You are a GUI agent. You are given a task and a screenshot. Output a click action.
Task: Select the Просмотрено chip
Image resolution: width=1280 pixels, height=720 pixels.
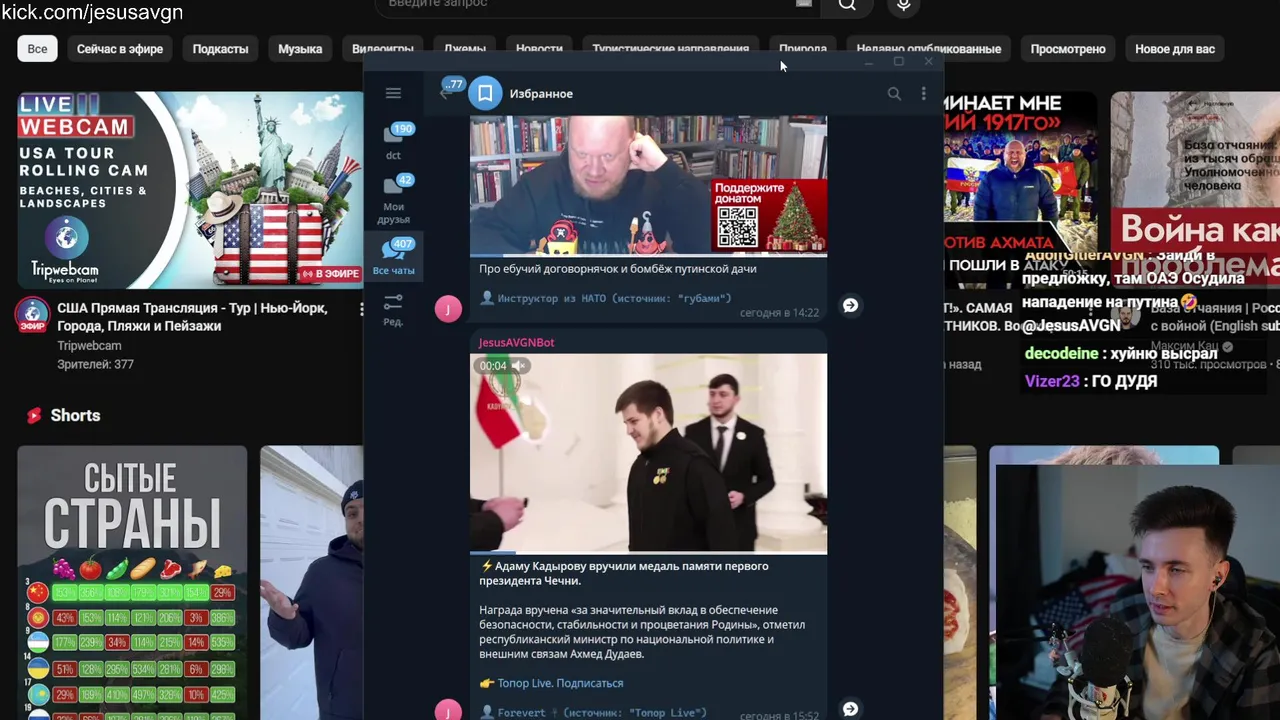pyautogui.click(x=1068, y=49)
